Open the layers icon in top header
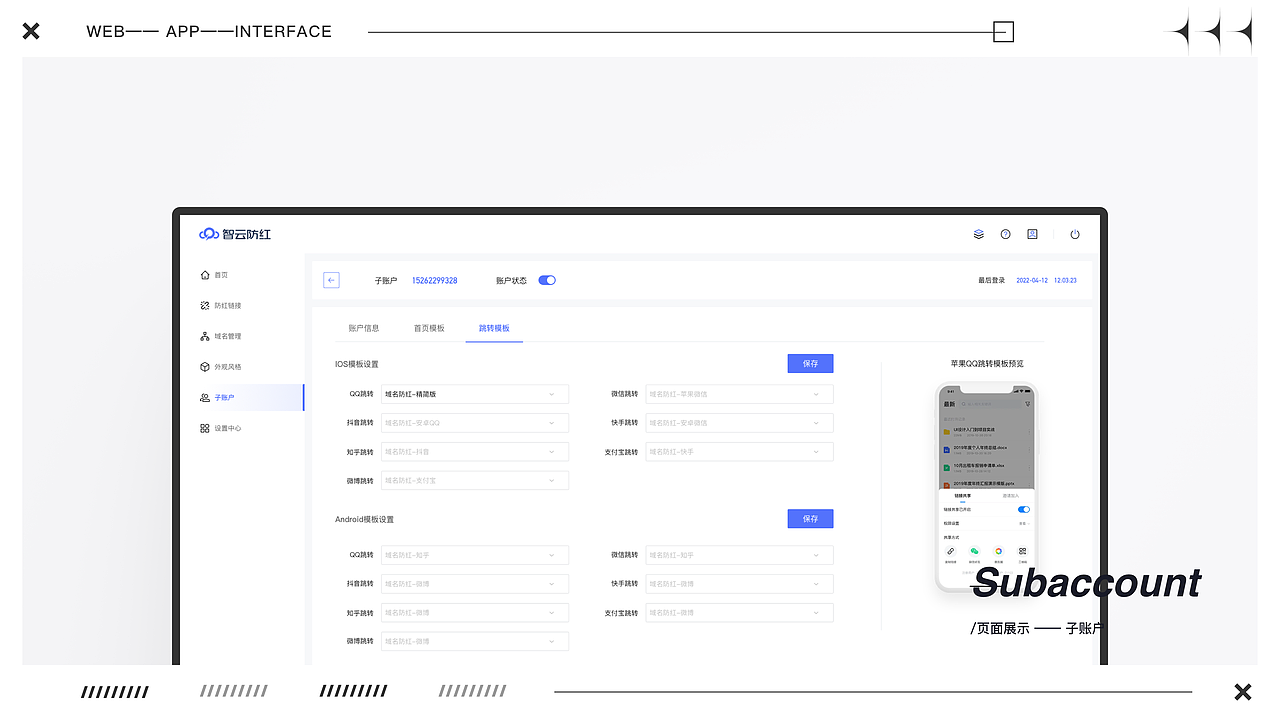This screenshot has width=1280, height=720. [979, 234]
